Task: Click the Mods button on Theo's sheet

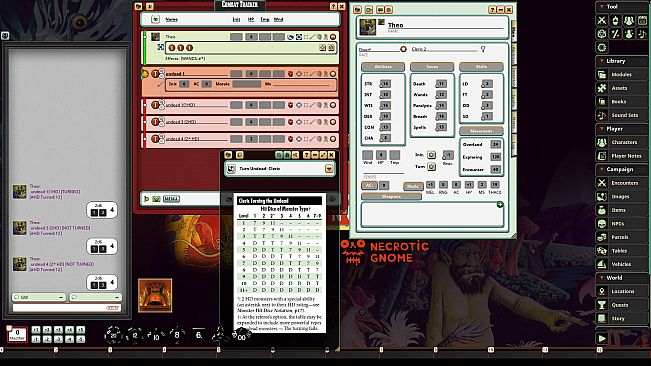Action: pyautogui.click(x=413, y=186)
